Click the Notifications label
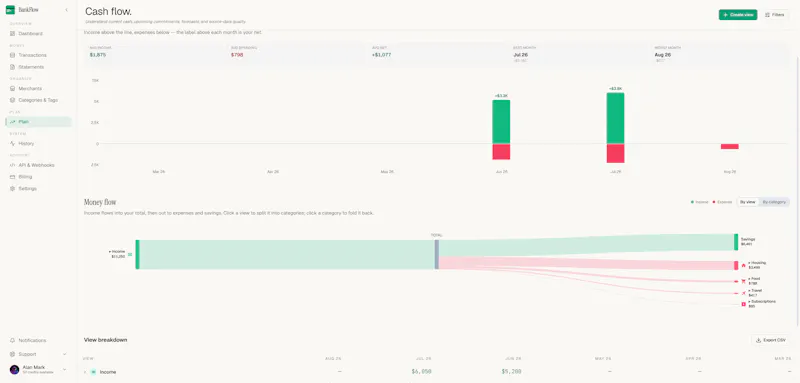The height and width of the screenshot is (383, 800). [32, 340]
